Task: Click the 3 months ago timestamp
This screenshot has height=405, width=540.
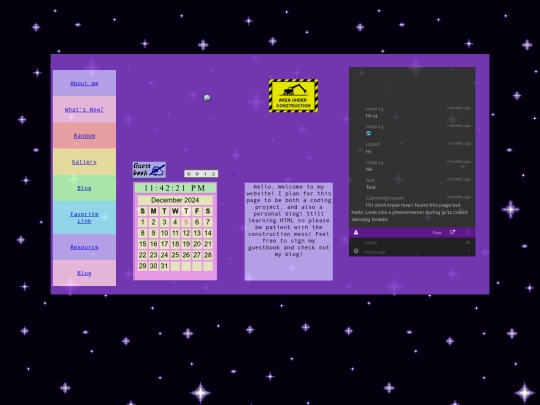Action: [459, 197]
